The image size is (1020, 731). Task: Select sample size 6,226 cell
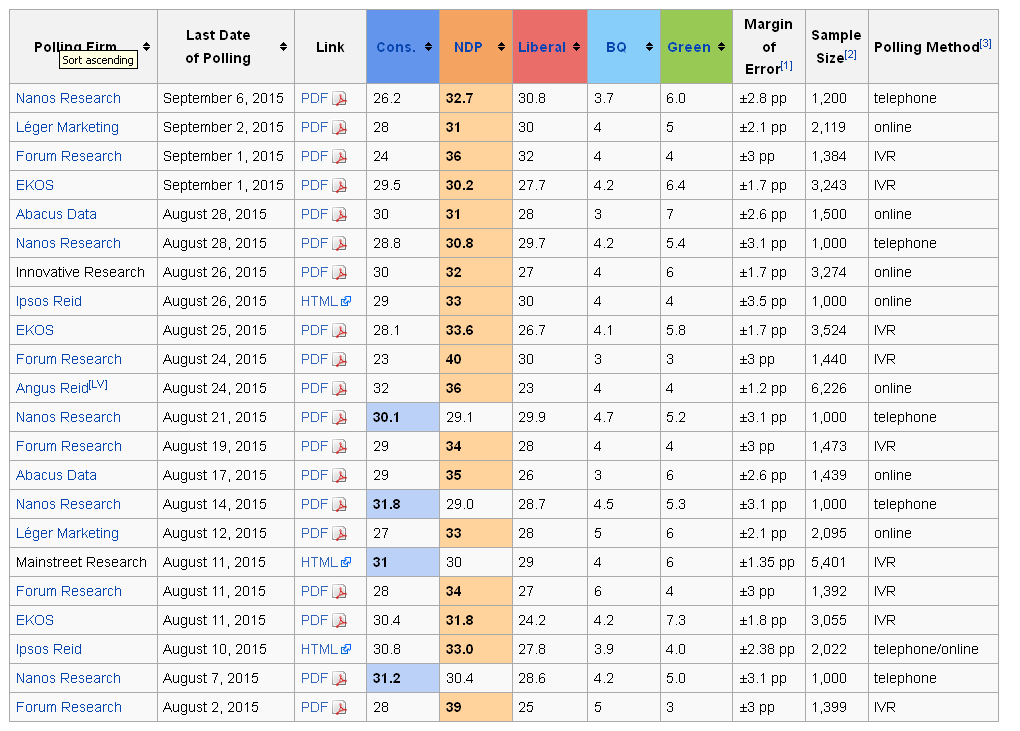click(x=837, y=388)
